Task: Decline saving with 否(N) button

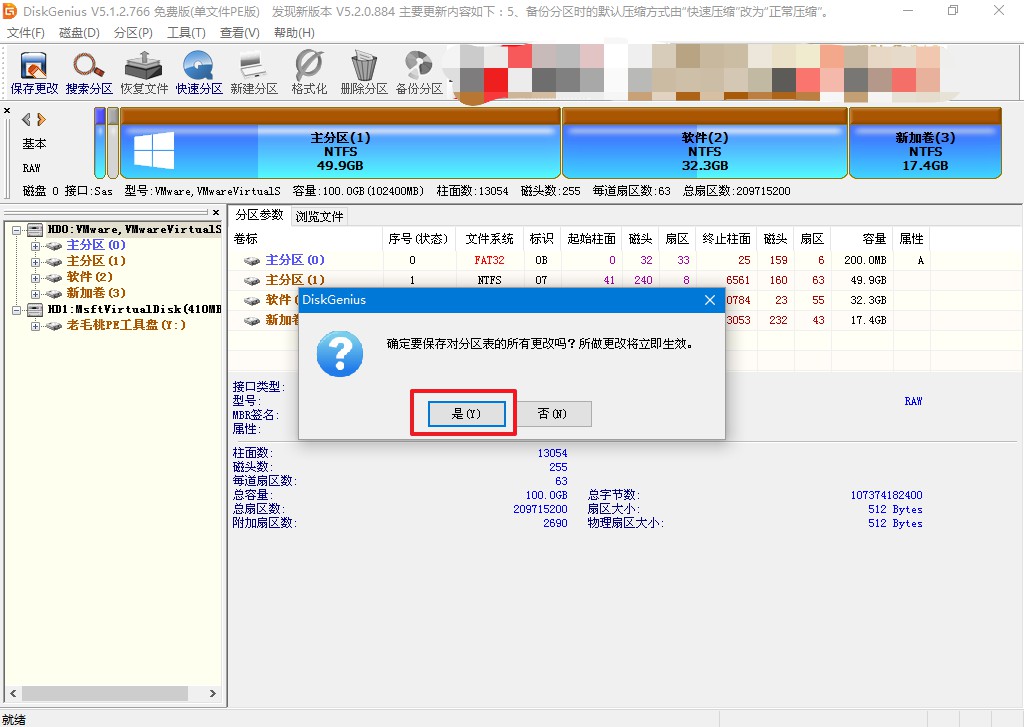Action: click(552, 413)
